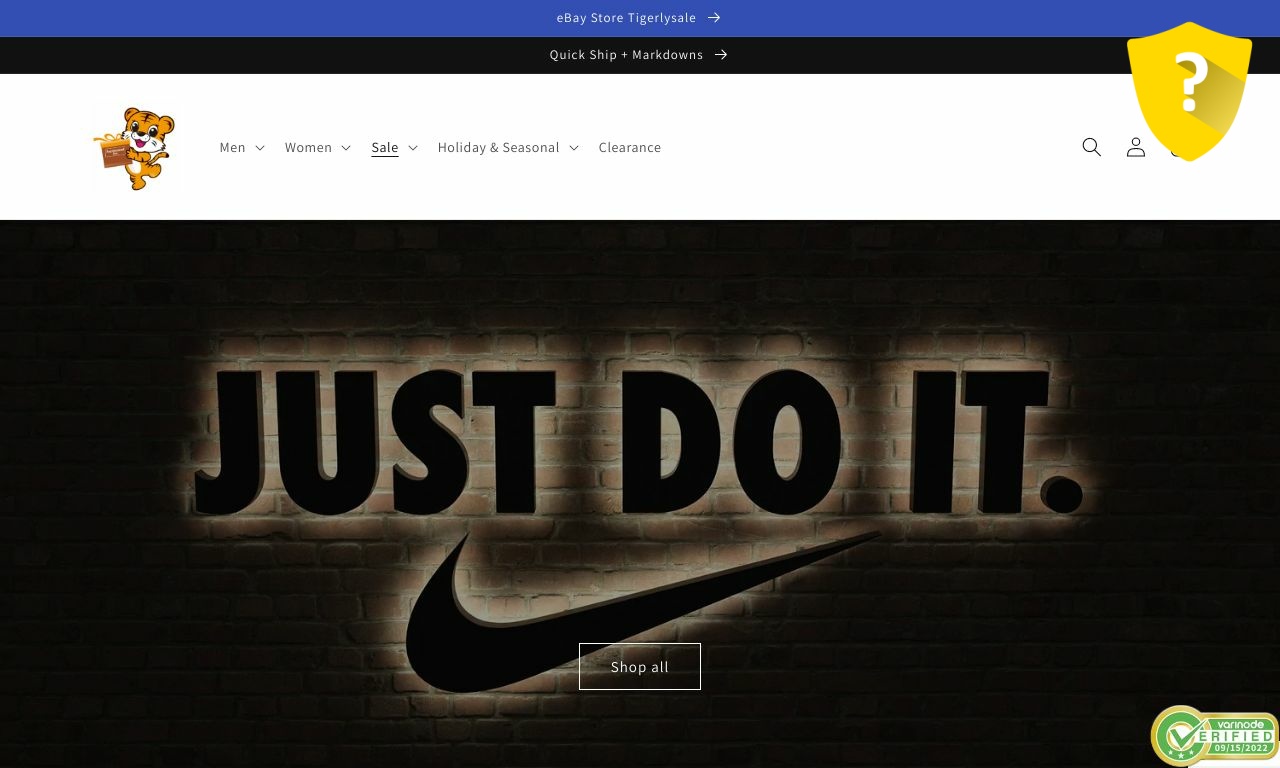Open the eBay Store Tigerlysale link
Image resolution: width=1280 pixels, height=768 pixels.
639,18
